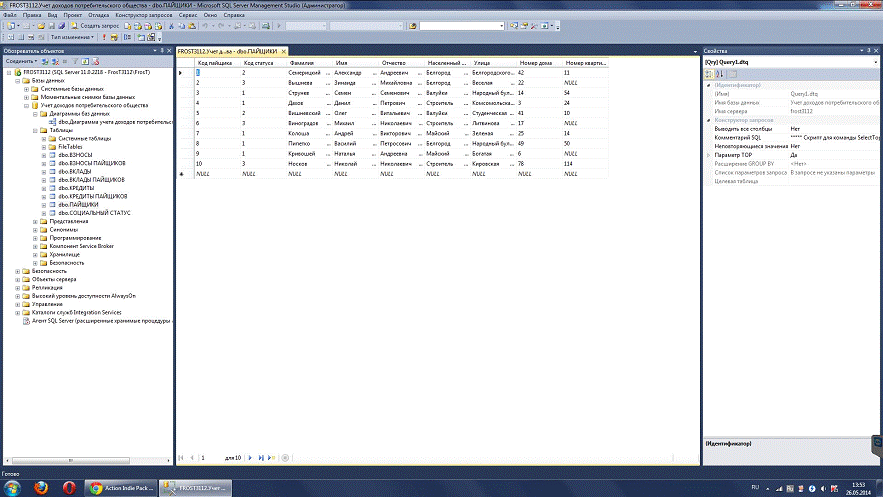
Task: Select dbo.ВКЛАДЫ ПАЙЩИКОВ in the tree
Action: (x=91, y=180)
